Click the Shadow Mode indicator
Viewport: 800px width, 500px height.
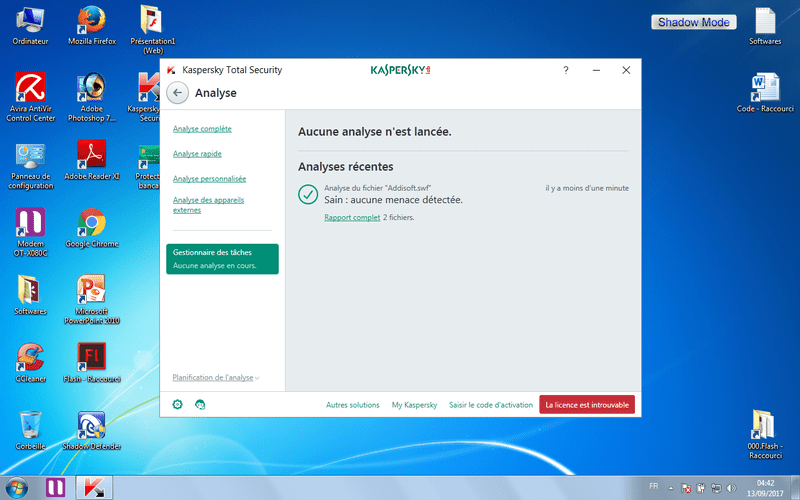tap(694, 22)
